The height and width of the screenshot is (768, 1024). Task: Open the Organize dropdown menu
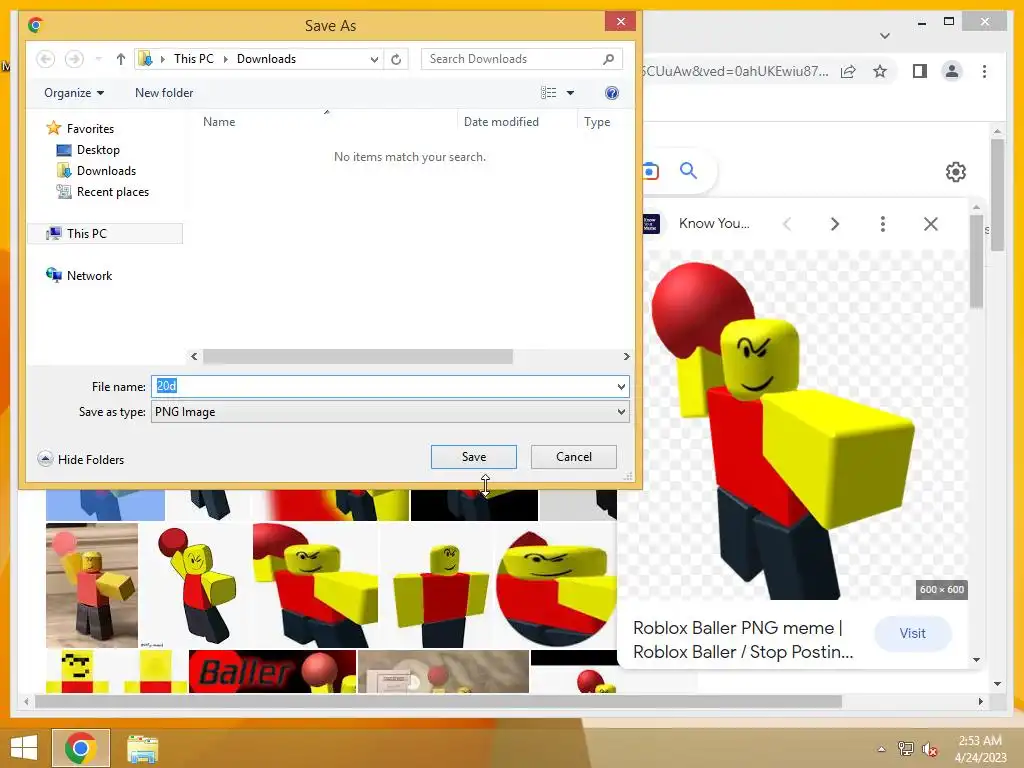[x=74, y=93]
